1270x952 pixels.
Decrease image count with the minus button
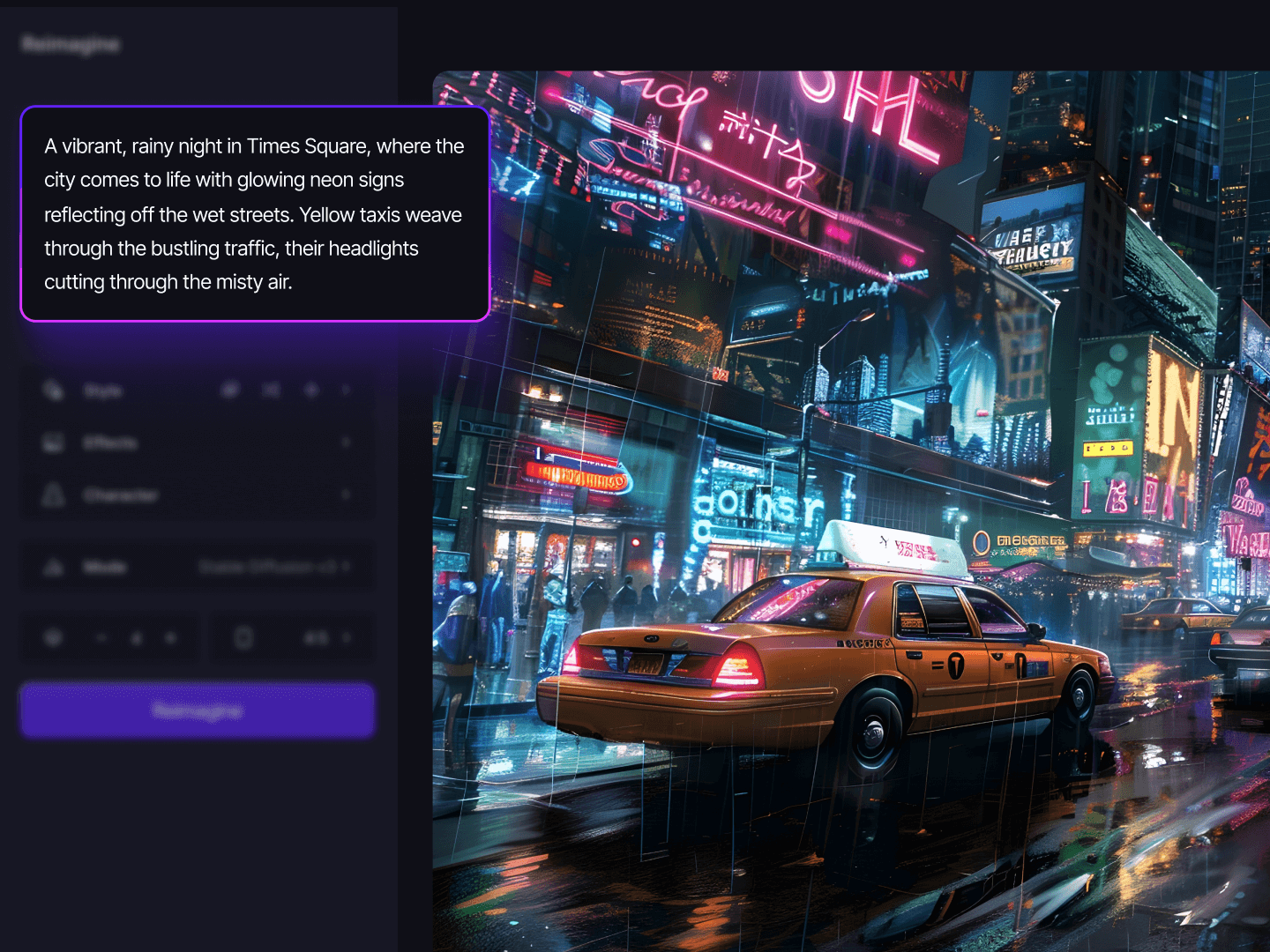(x=101, y=637)
